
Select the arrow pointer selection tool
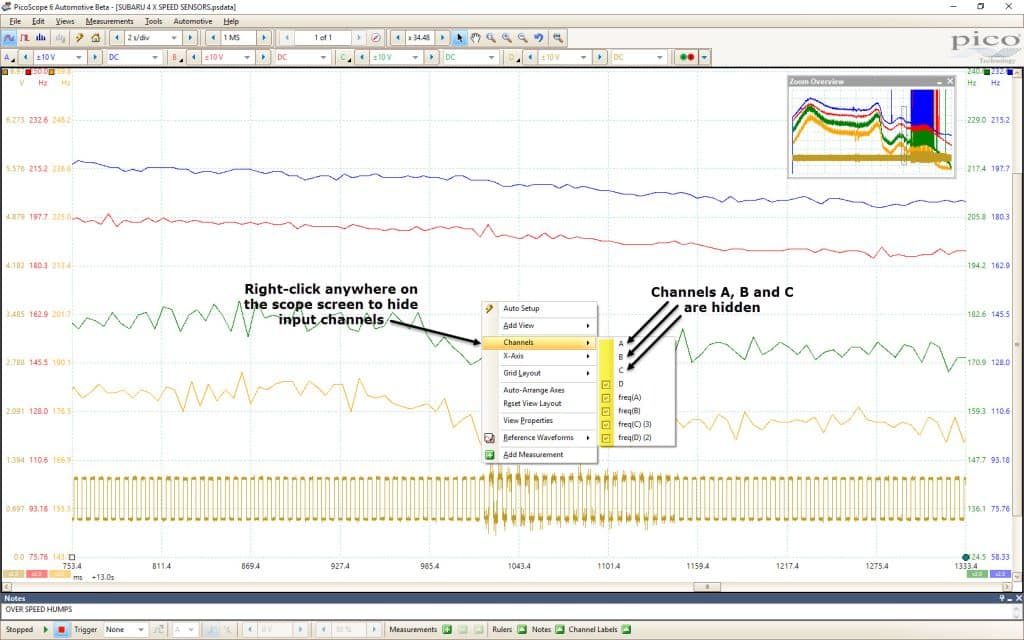(459, 38)
